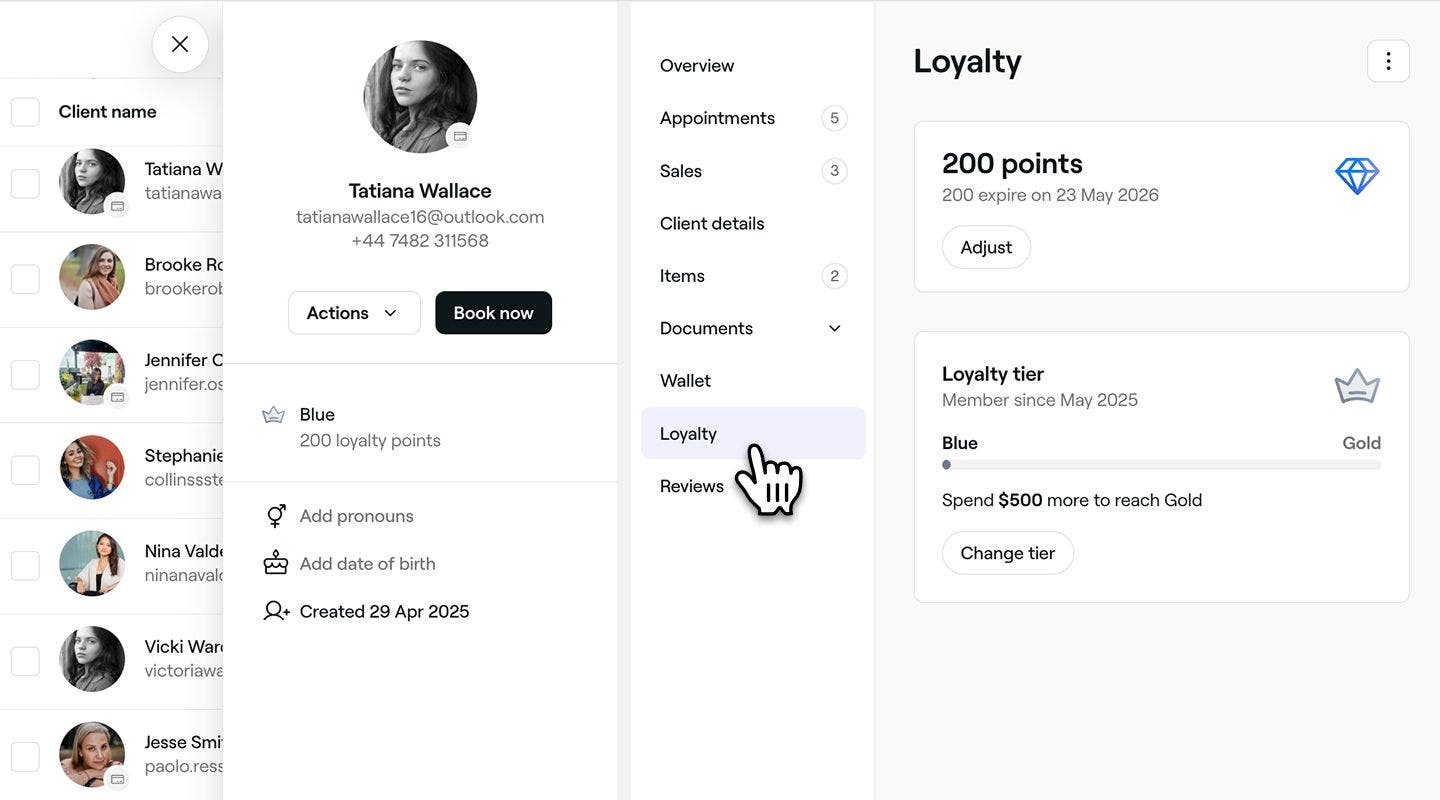
Task: Select the checkbox next to Nina Valdez
Action: click(25, 565)
